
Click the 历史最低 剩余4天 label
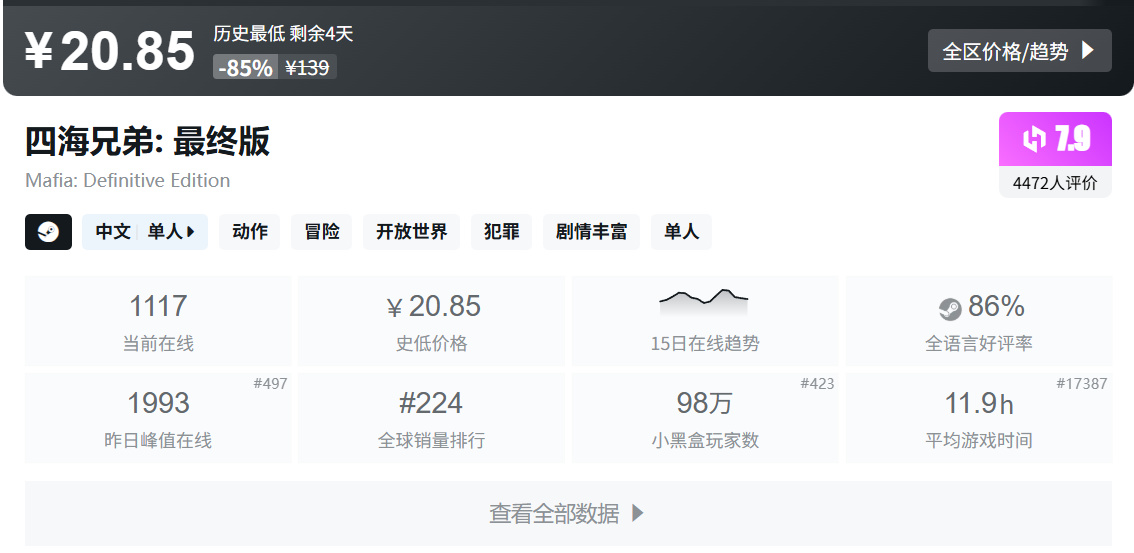(284, 33)
